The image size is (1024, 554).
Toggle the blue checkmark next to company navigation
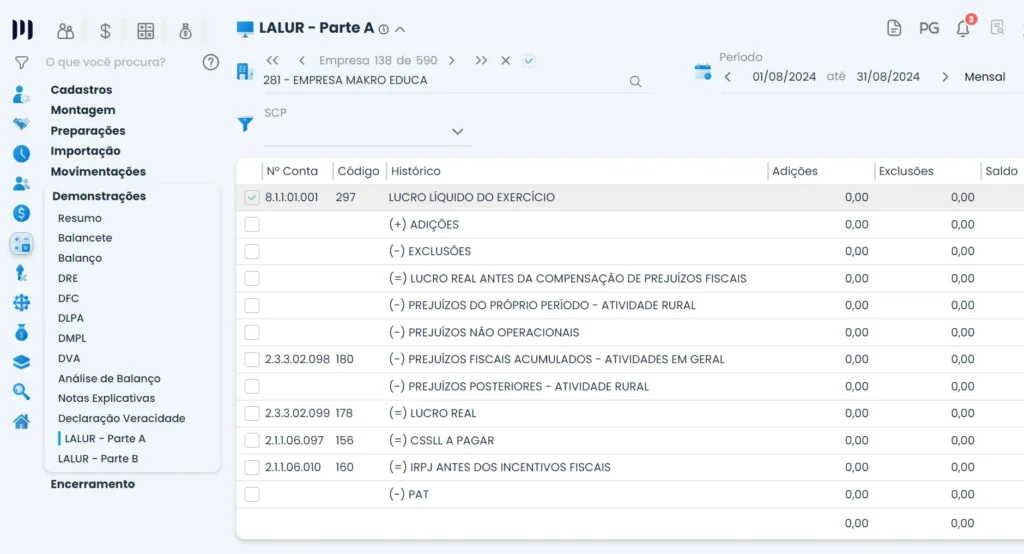(x=529, y=61)
